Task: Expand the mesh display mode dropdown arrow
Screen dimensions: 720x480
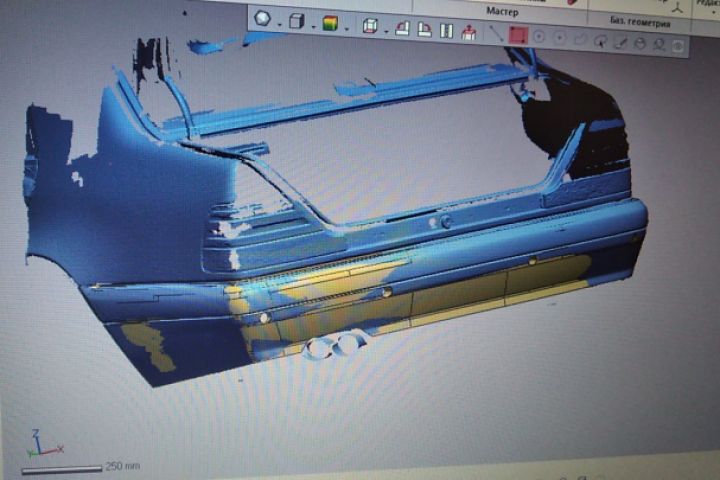Action: (279, 25)
